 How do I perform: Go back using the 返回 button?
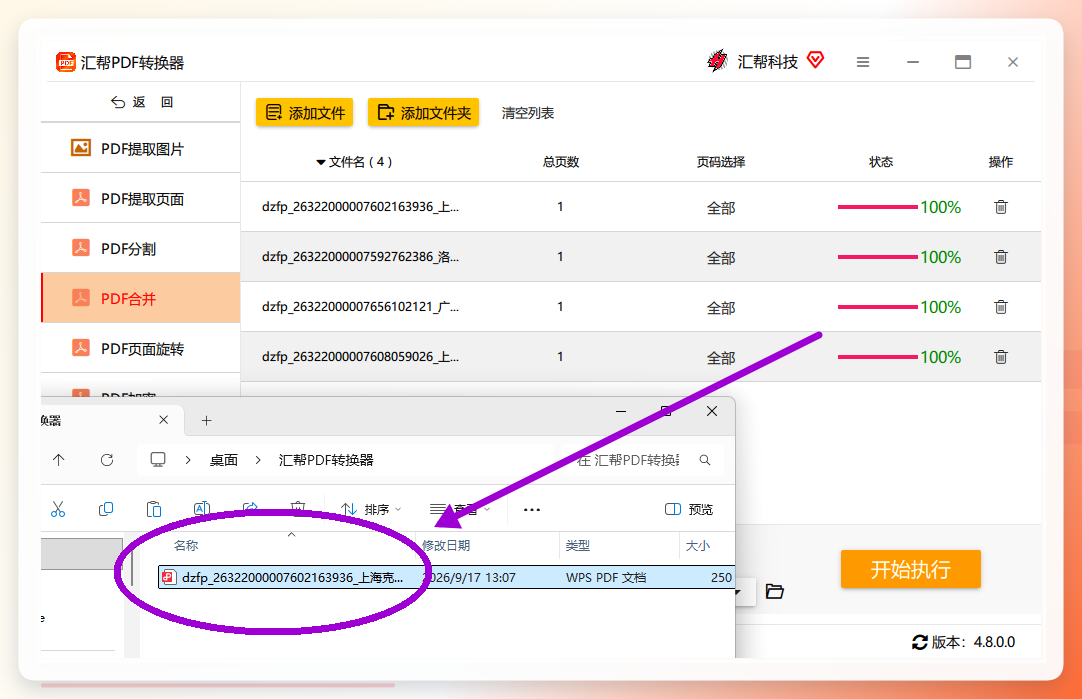(141, 102)
